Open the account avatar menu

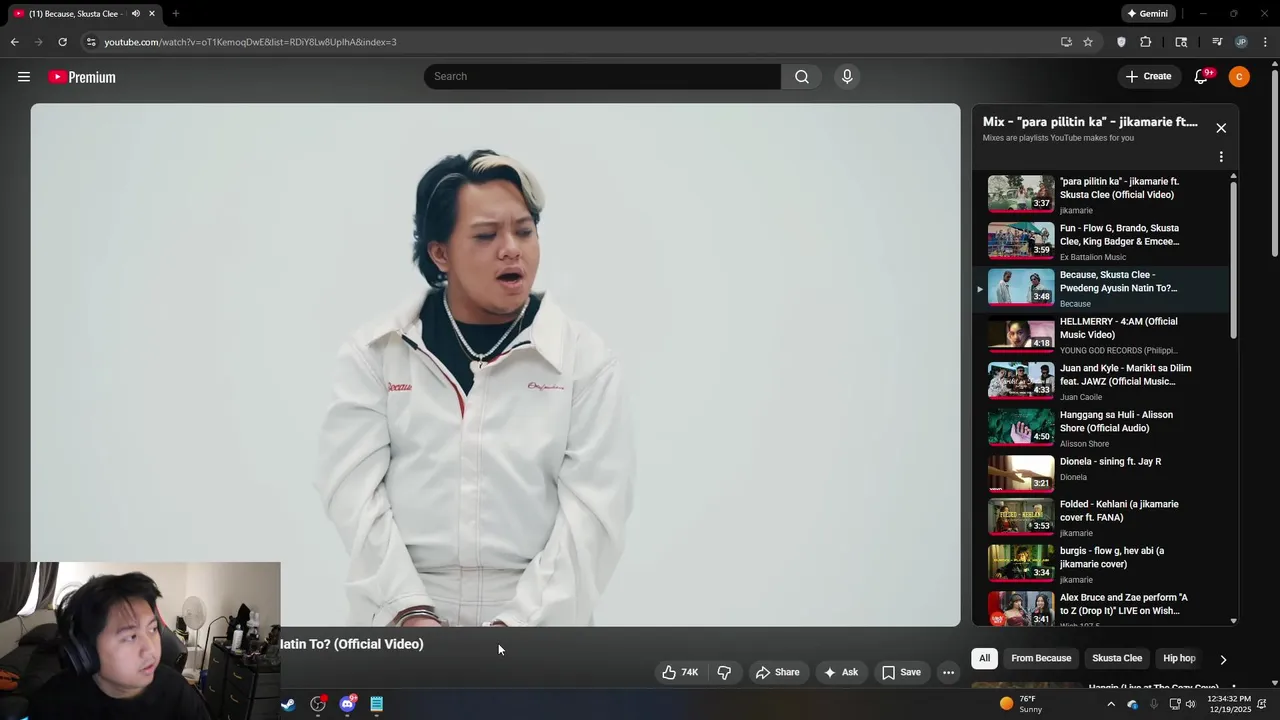(1239, 77)
